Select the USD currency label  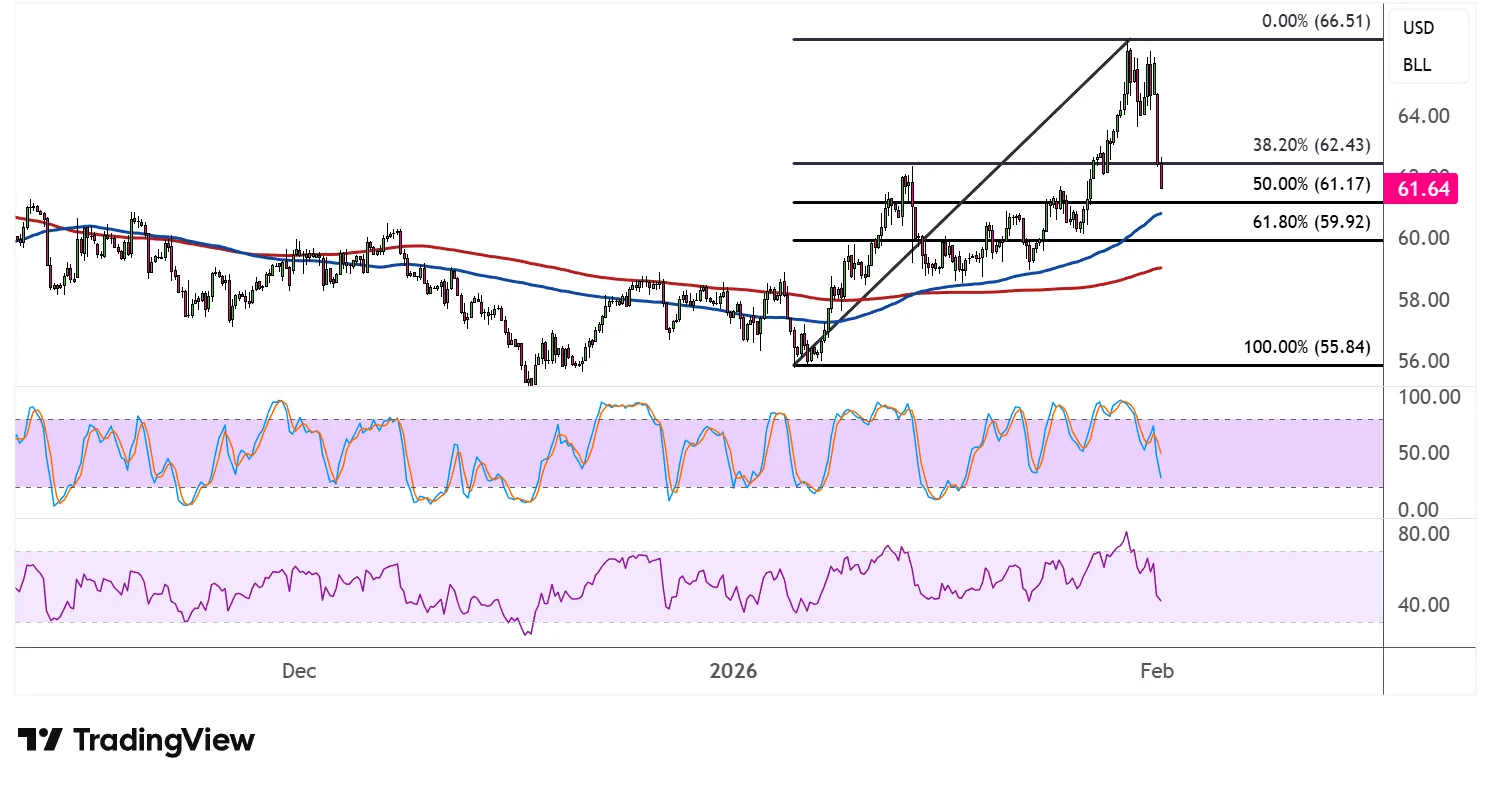(x=1418, y=28)
